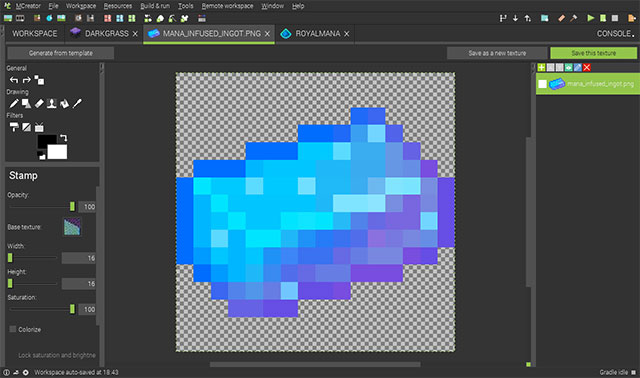Open the Resources menu
Viewport: 640px width, 378px height.
(118, 6)
